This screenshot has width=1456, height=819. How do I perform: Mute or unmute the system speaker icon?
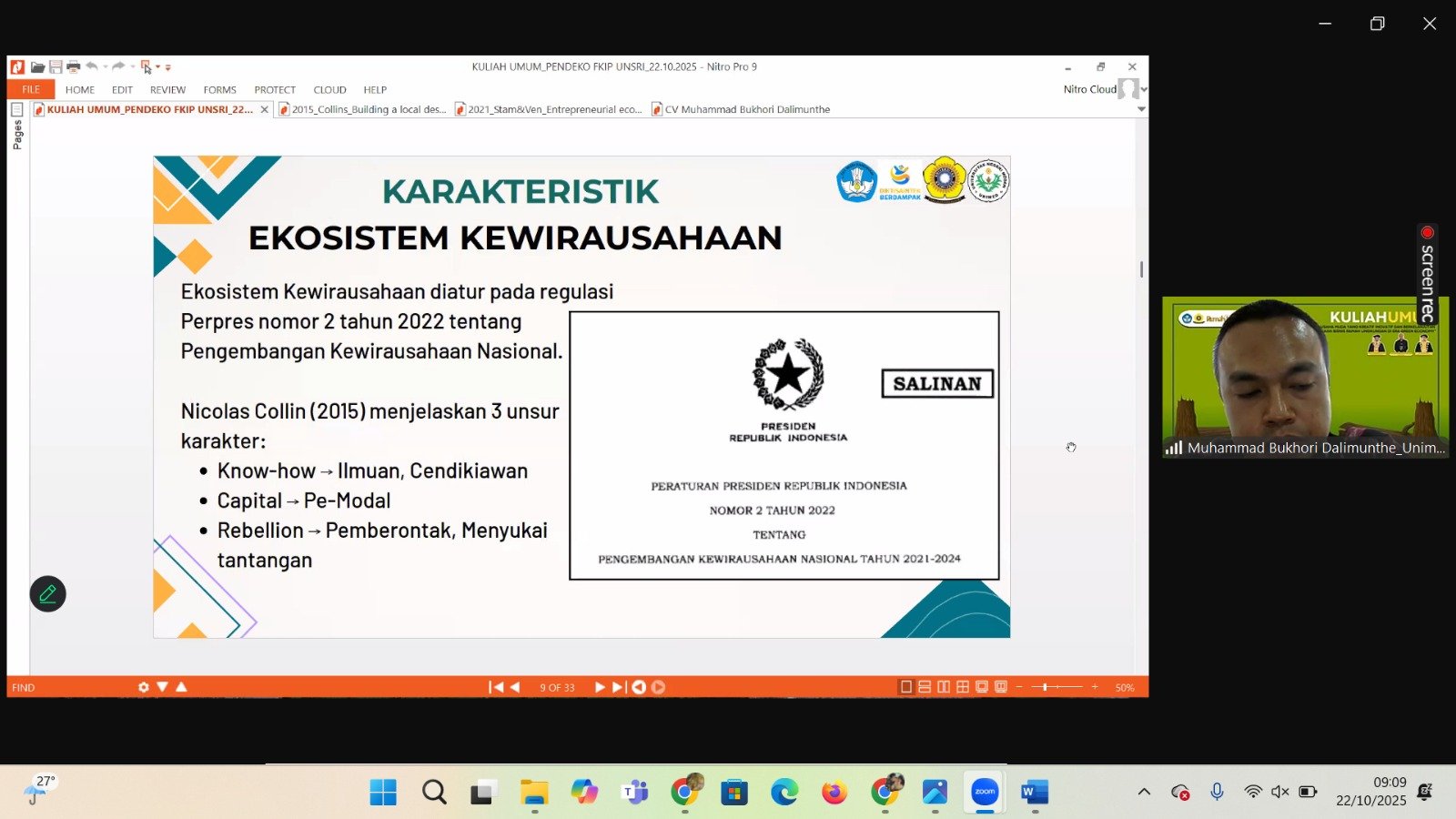click(x=1279, y=792)
